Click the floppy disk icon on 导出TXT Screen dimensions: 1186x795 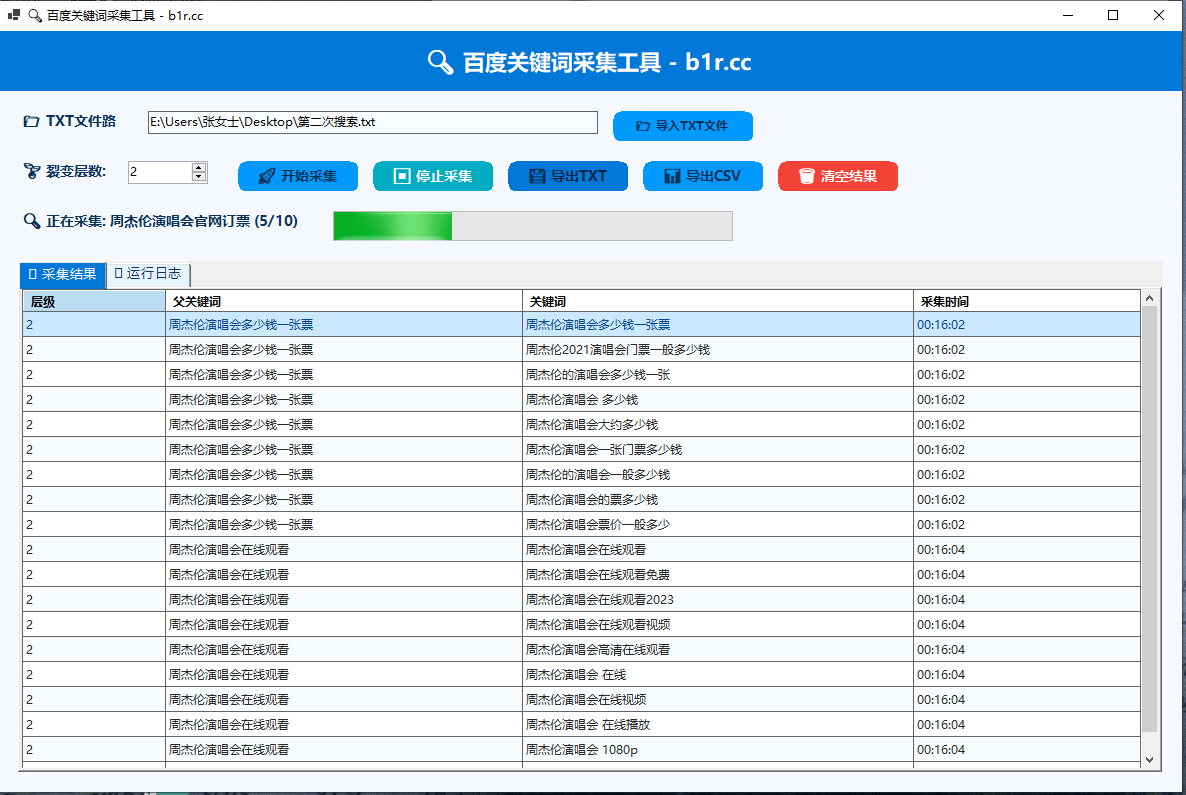pos(537,177)
